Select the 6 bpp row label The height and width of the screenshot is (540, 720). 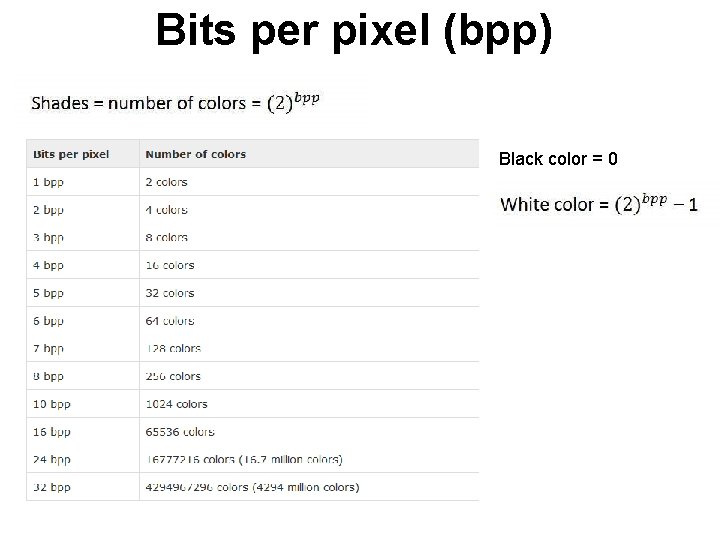pyautogui.click(x=48, y=321)
